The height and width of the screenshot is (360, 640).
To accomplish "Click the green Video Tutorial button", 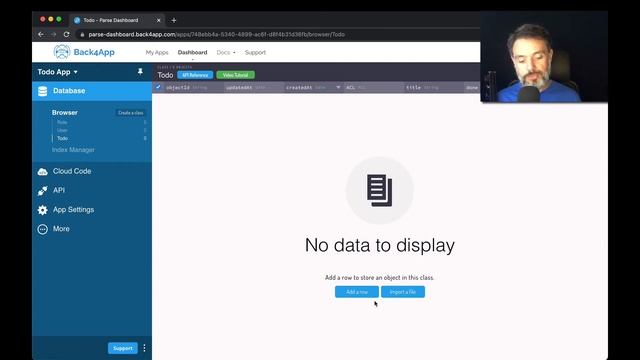I will (x=236, y=75).
